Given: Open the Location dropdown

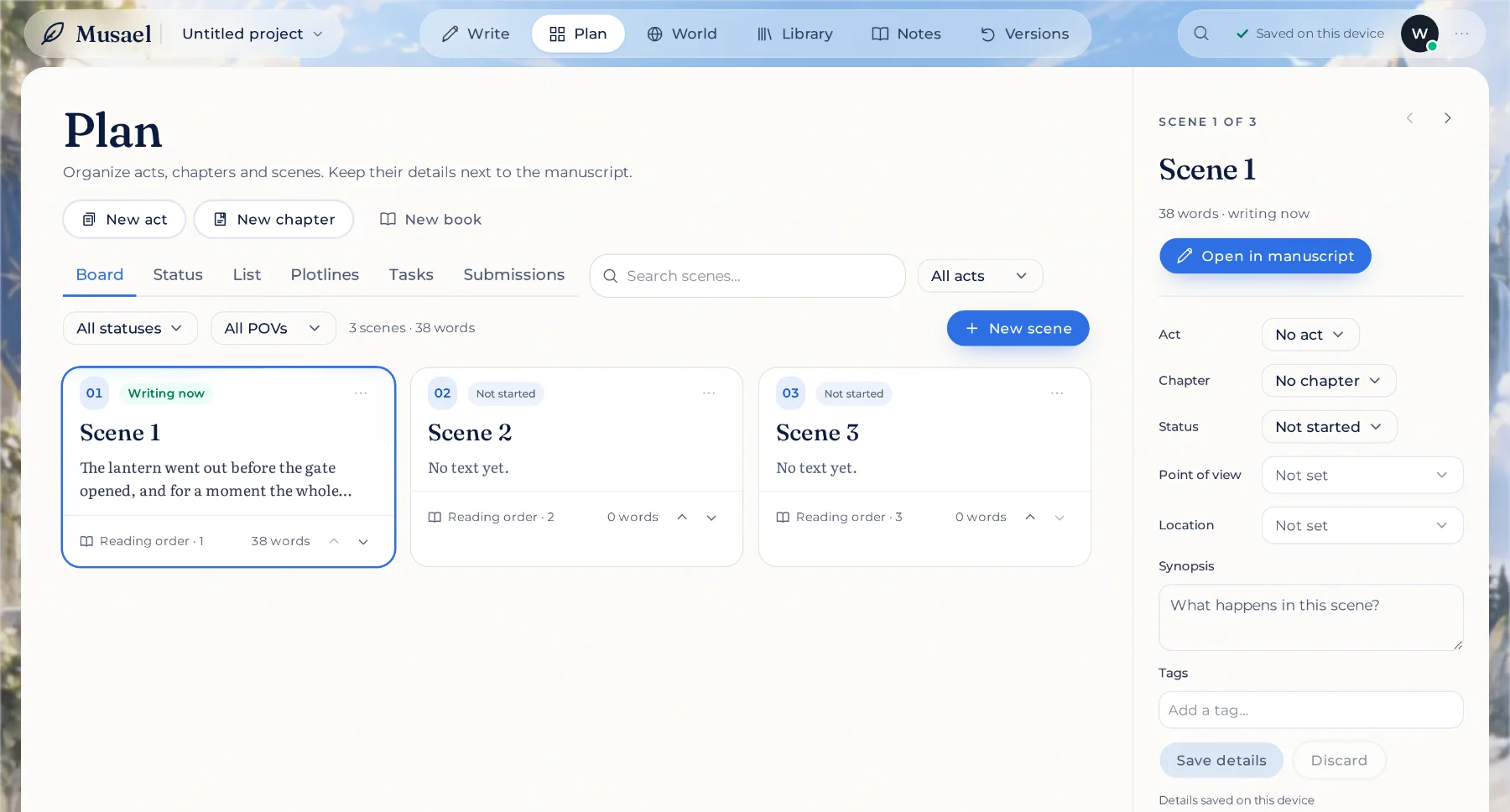Looking at the screenshot, I should [x=1362, y=526].
